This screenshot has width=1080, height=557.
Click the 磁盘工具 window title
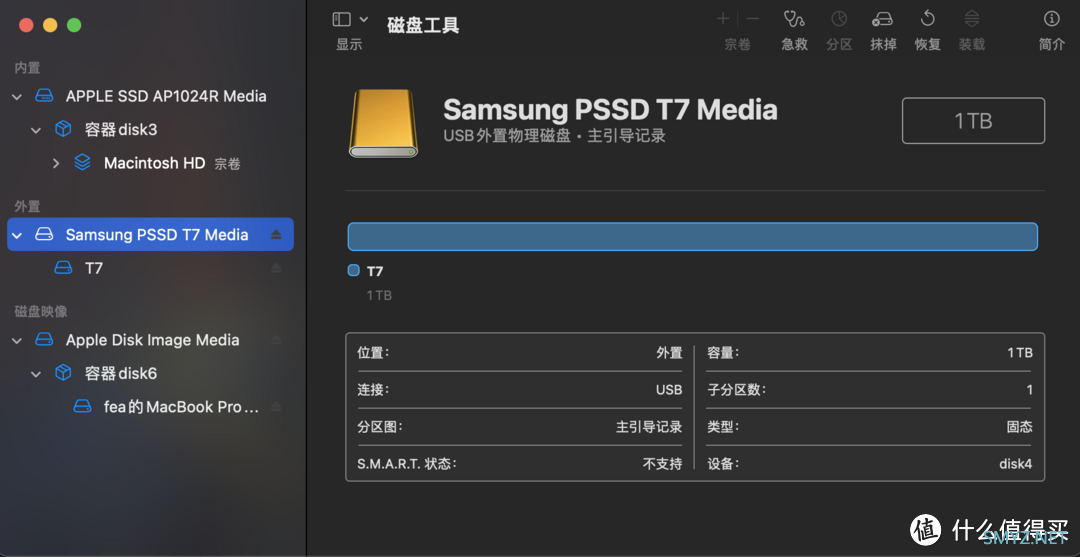click(x=423, y=26)
